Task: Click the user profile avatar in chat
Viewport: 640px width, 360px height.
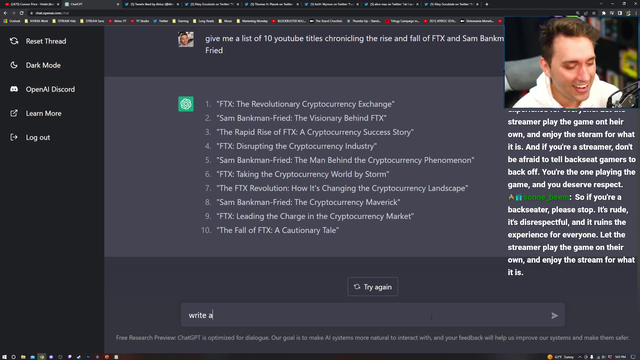Action: tap(186, 39)
